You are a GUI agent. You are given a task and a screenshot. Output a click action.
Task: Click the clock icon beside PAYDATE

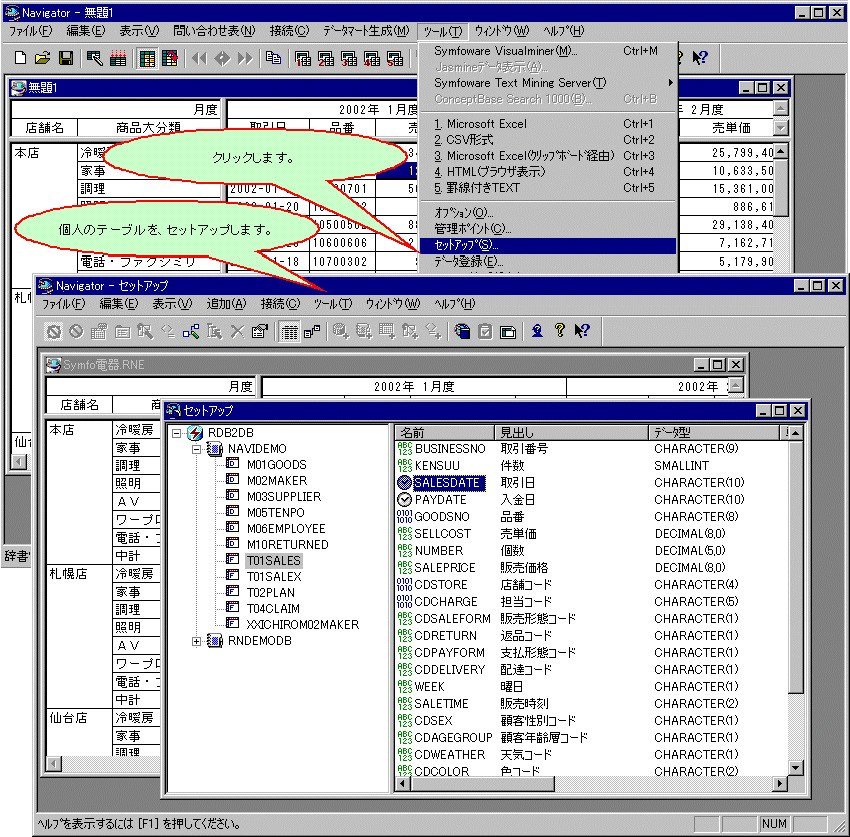coord(404,499)
